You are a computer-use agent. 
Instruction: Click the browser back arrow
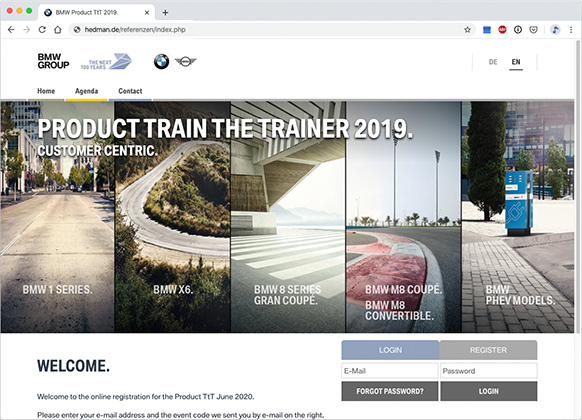(x=11, y=30)
